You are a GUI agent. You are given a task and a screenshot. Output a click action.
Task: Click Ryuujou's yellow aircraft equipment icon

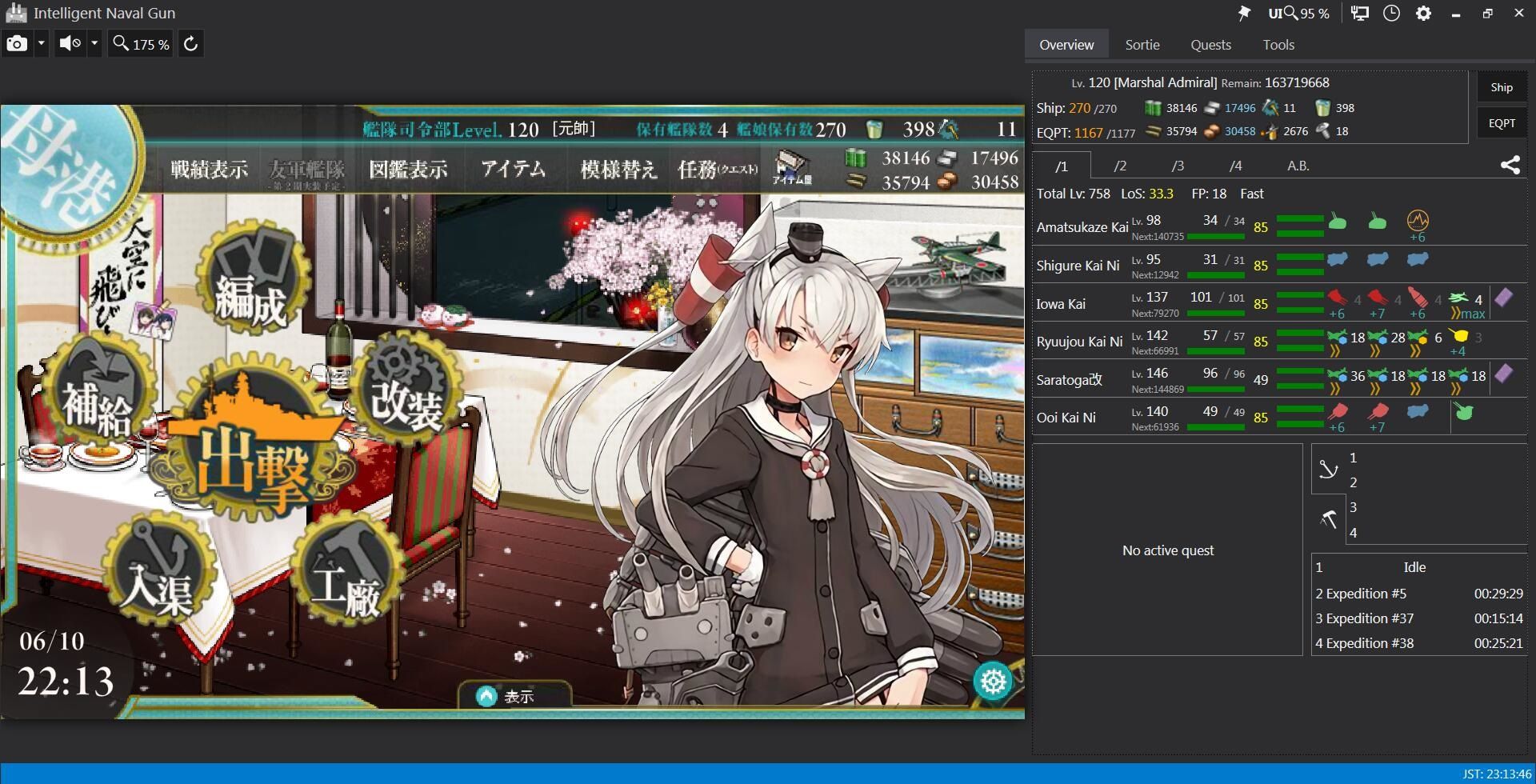click(x=1458, y=337)
